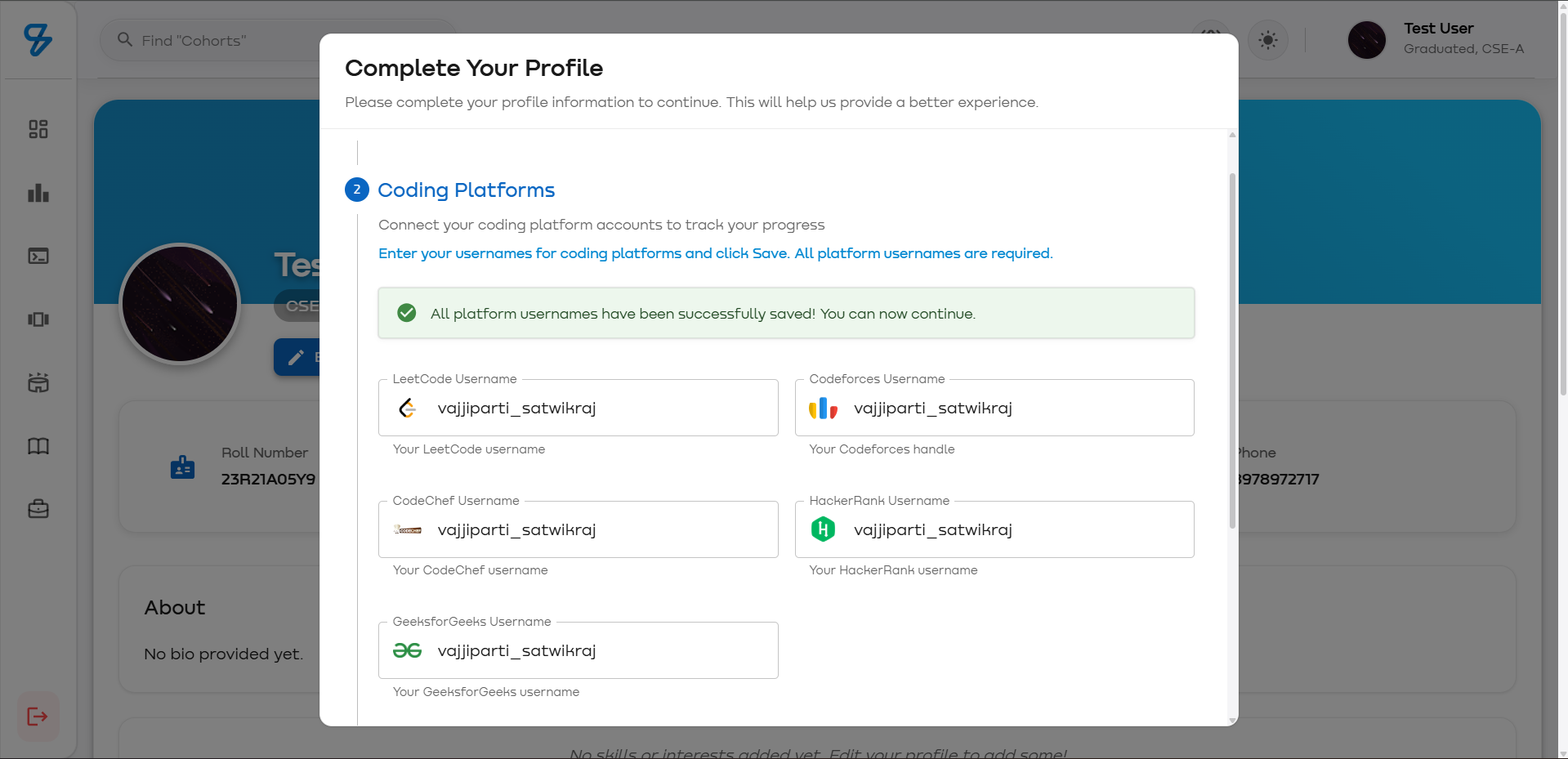The image size is (1568, 759).
Task: Select the briefcase icon in the sidebar
Action: click(38, 508)
